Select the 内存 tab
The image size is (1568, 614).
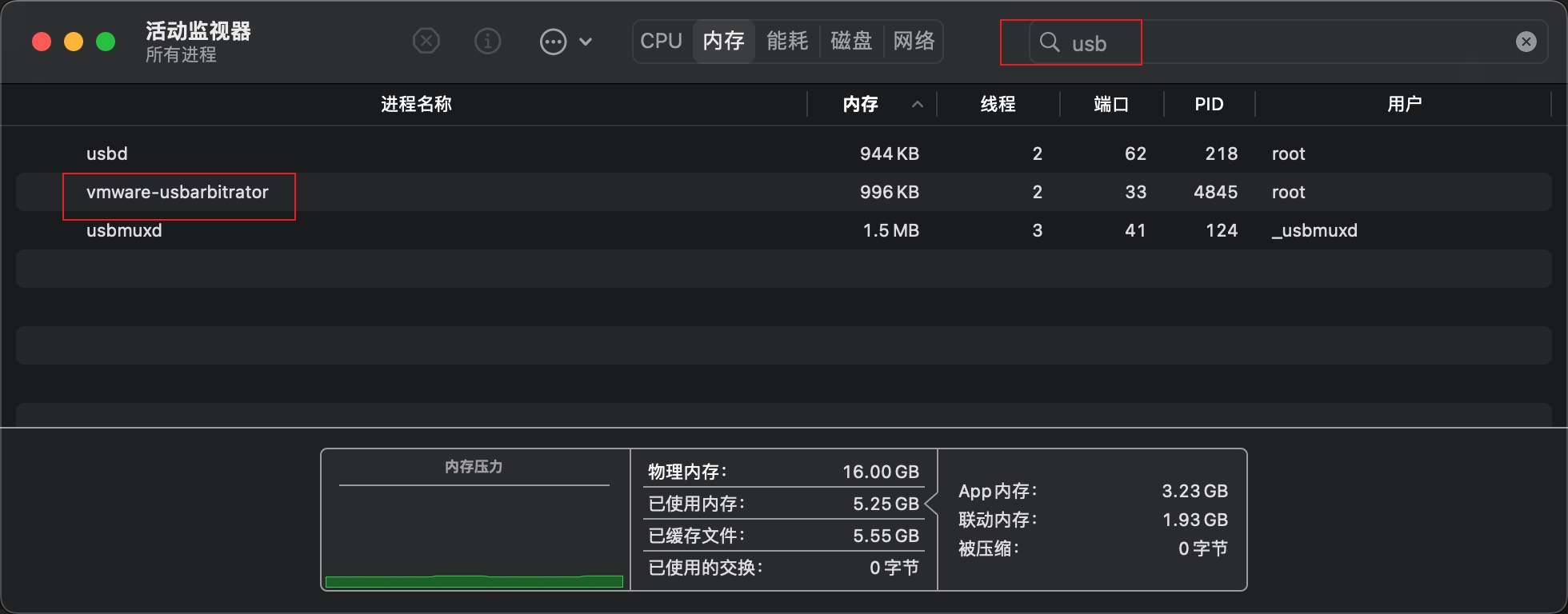pos(724,41)
